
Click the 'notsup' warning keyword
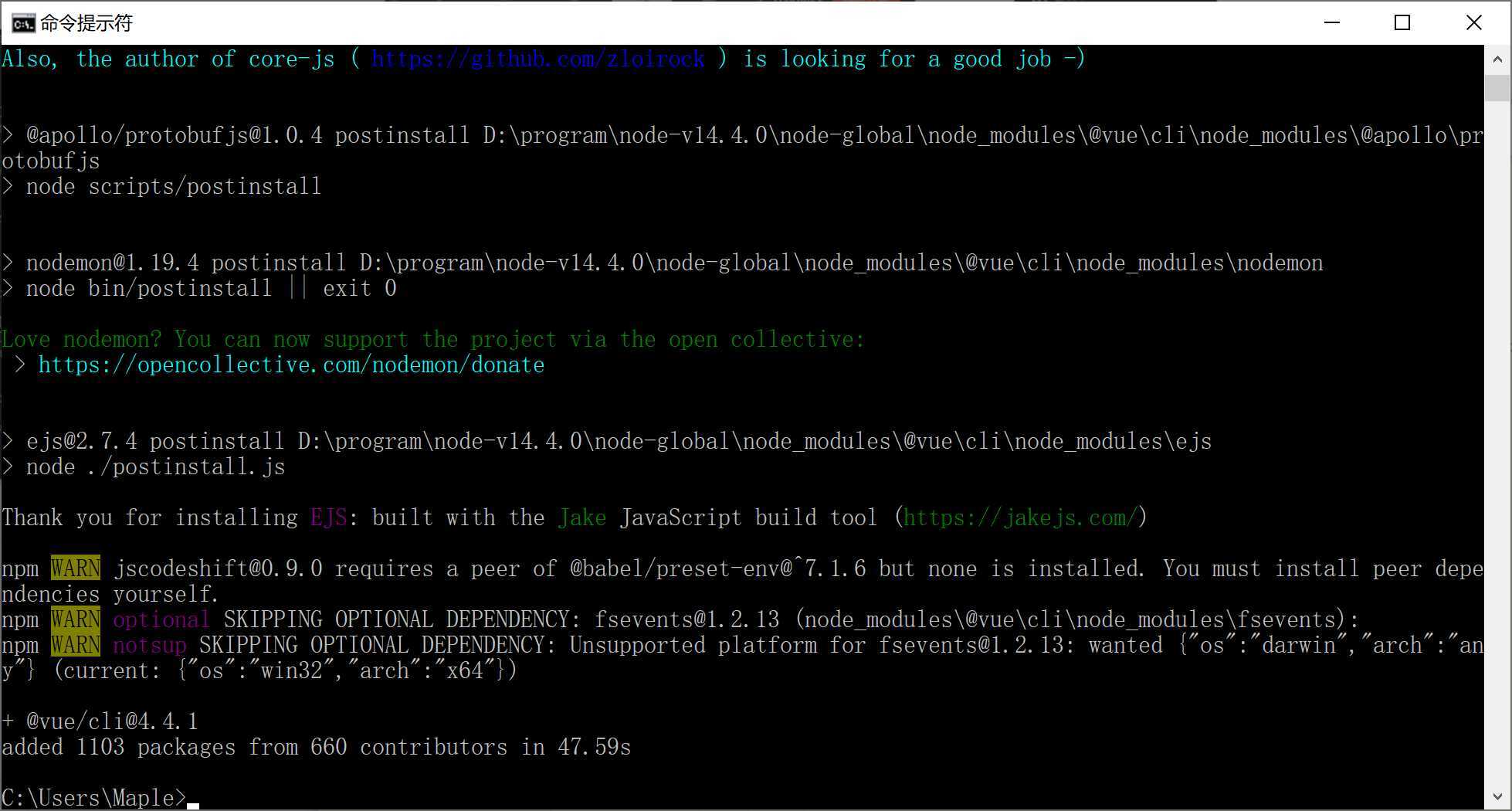coord(150,645)
